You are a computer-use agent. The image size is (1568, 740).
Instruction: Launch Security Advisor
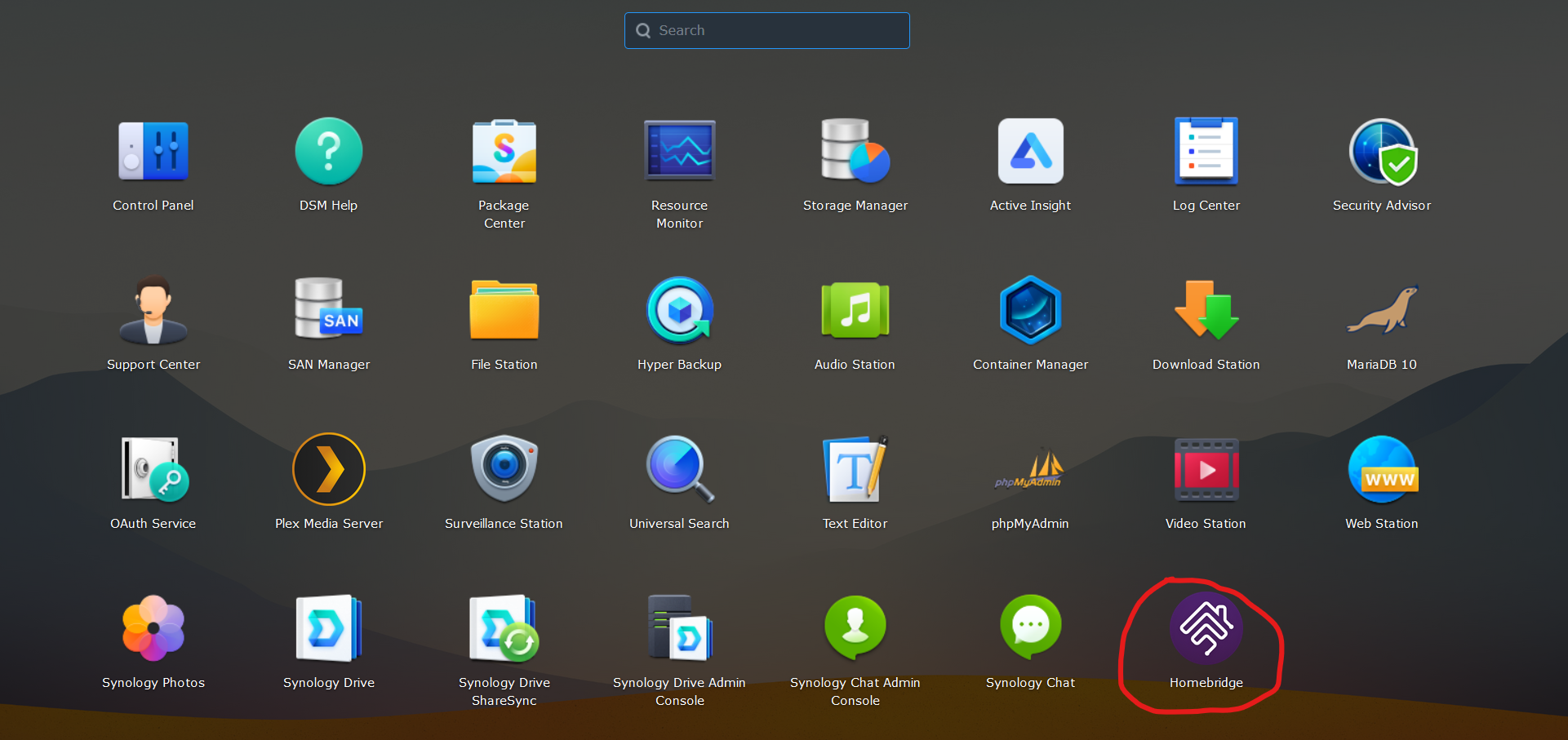tap(1381, 152)
